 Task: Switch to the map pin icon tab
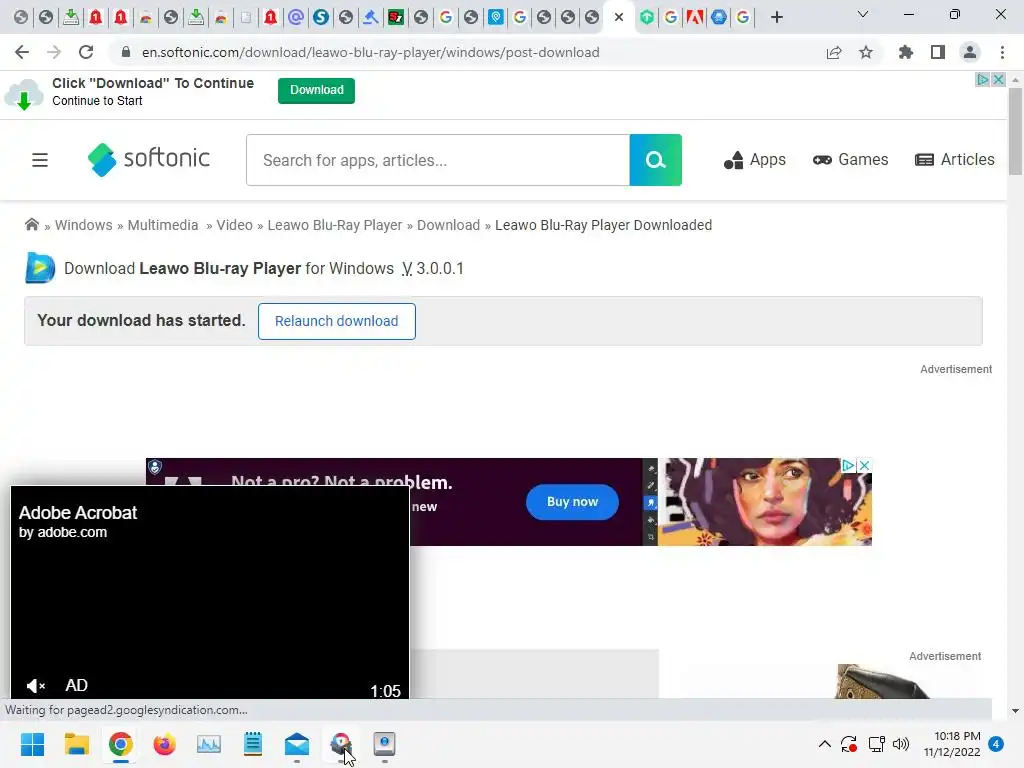(496, 17)
